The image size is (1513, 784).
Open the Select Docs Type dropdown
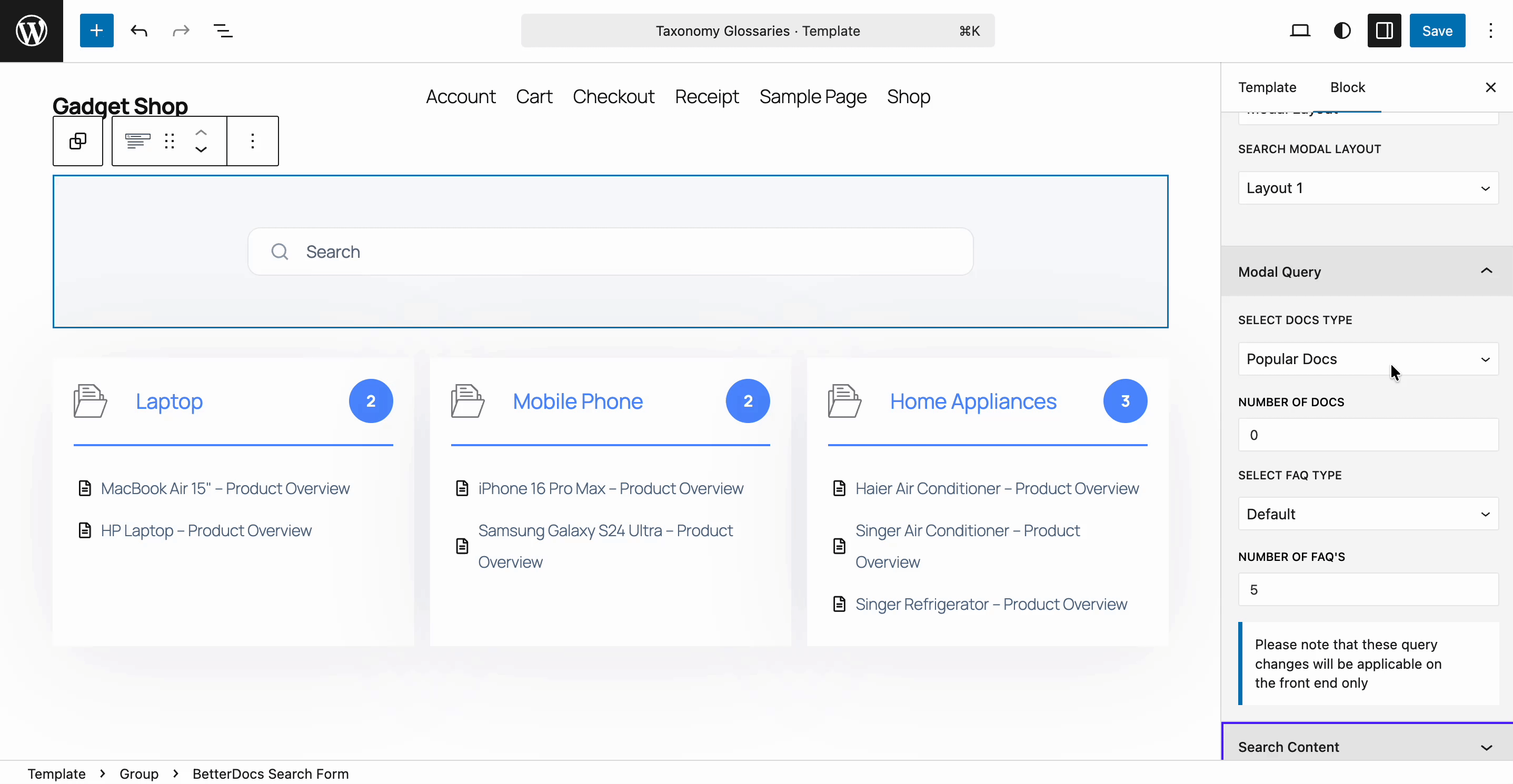(1367, 358)
